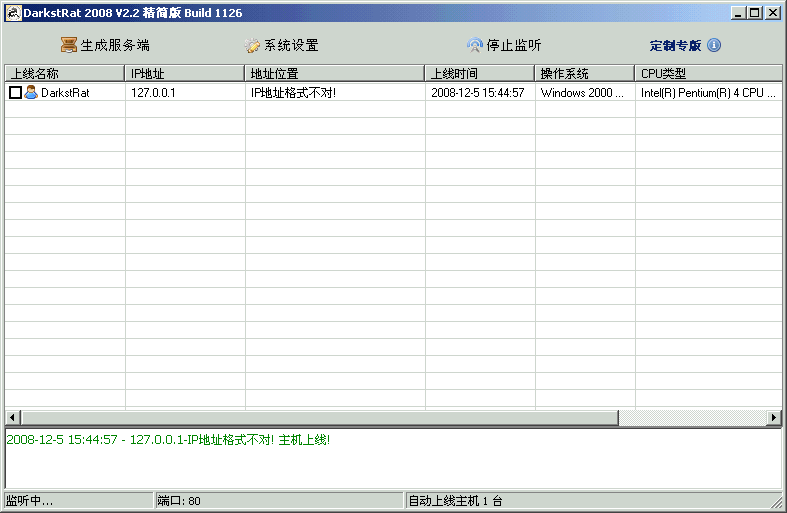787x513 pixels.
Task: Tick the checkbox next to DarkstRat host
Action: click(15, 92)
